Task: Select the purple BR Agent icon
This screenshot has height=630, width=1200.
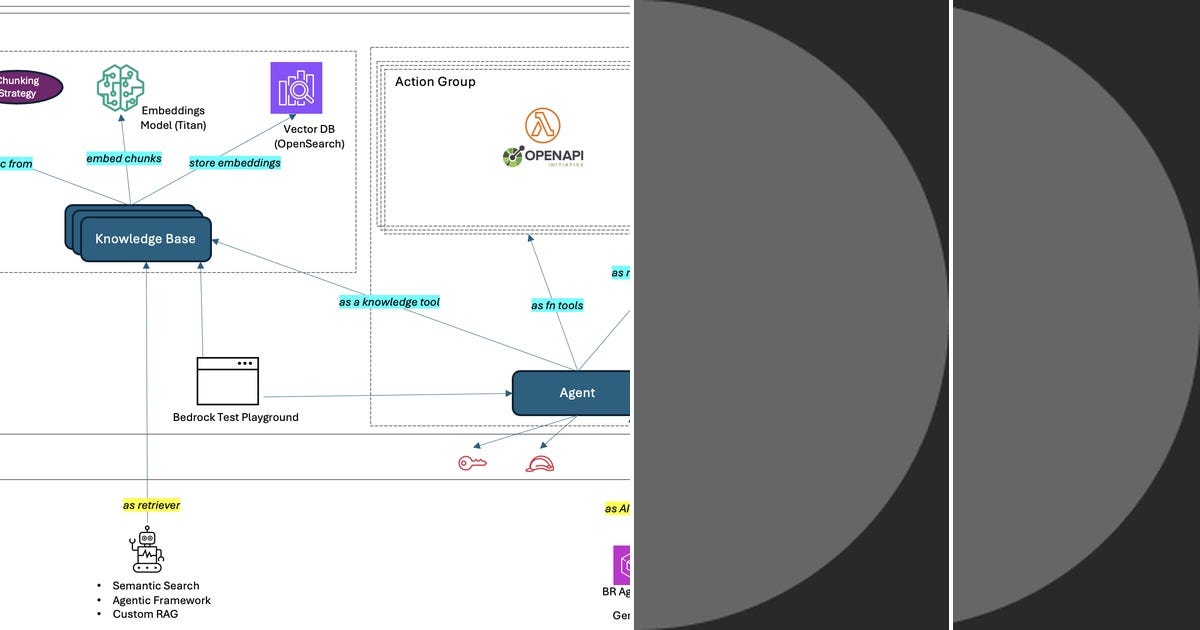Action: point(625,563)
